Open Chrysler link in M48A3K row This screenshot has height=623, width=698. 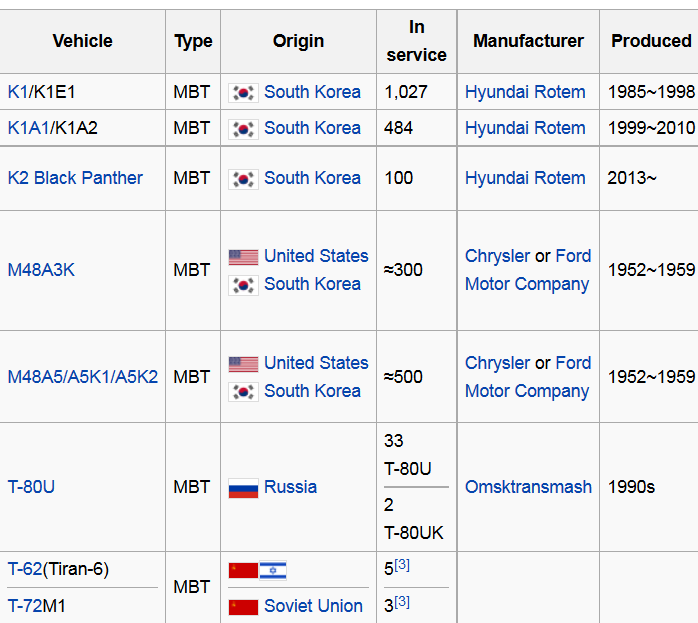pyautogui.click(x=497, y=256)
